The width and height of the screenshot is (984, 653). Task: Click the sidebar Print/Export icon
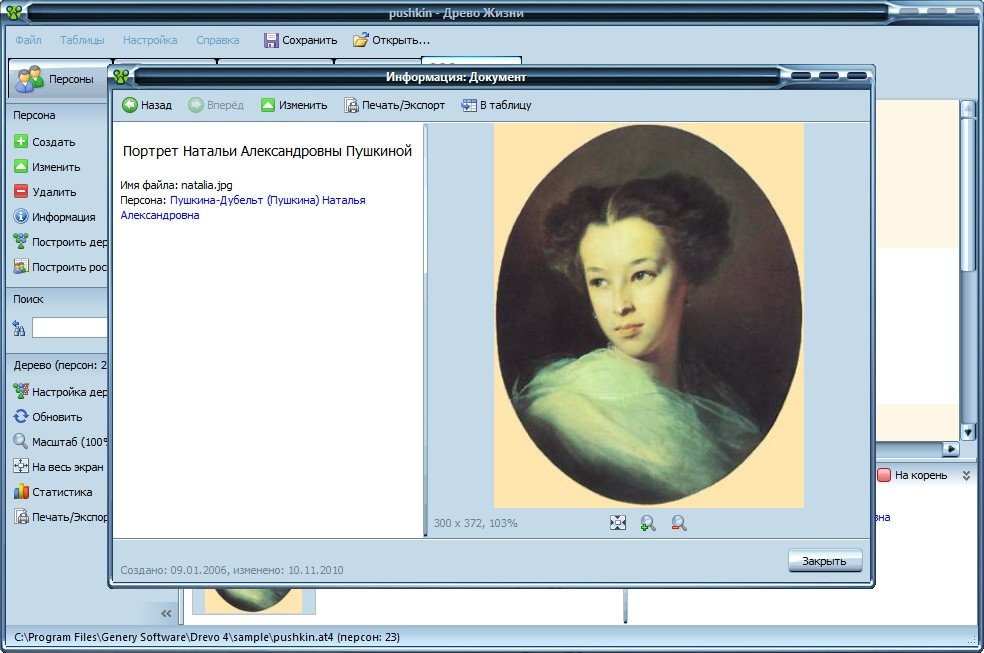coord(21,517)
